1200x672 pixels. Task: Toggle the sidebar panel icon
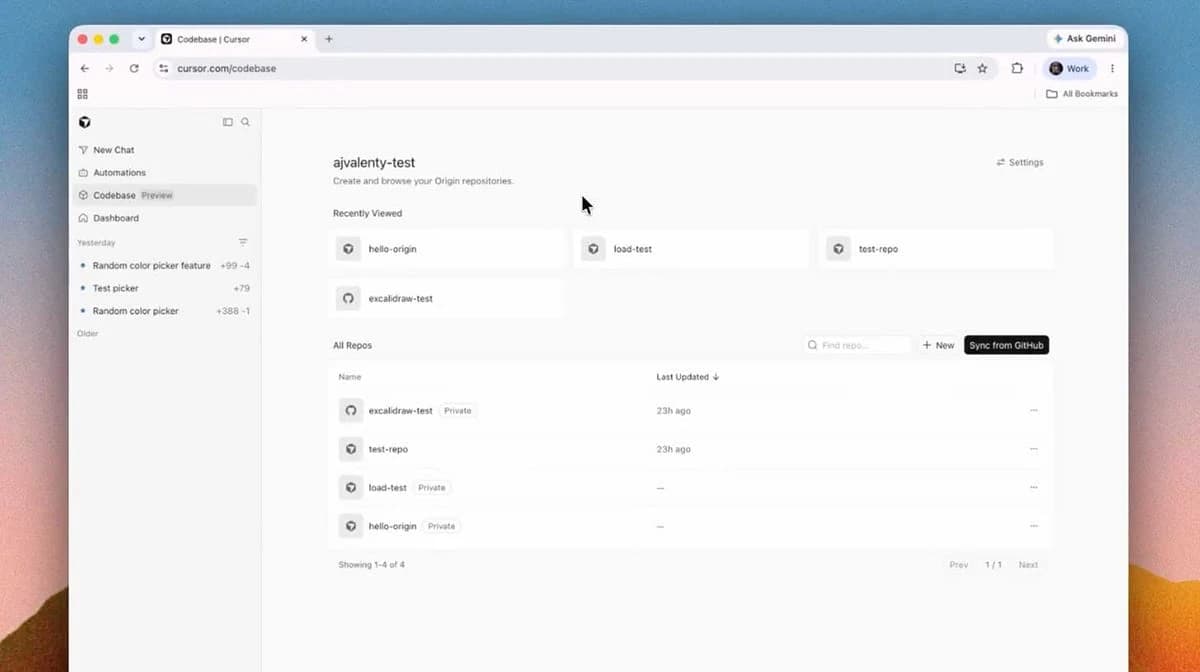tap(228, 122)
